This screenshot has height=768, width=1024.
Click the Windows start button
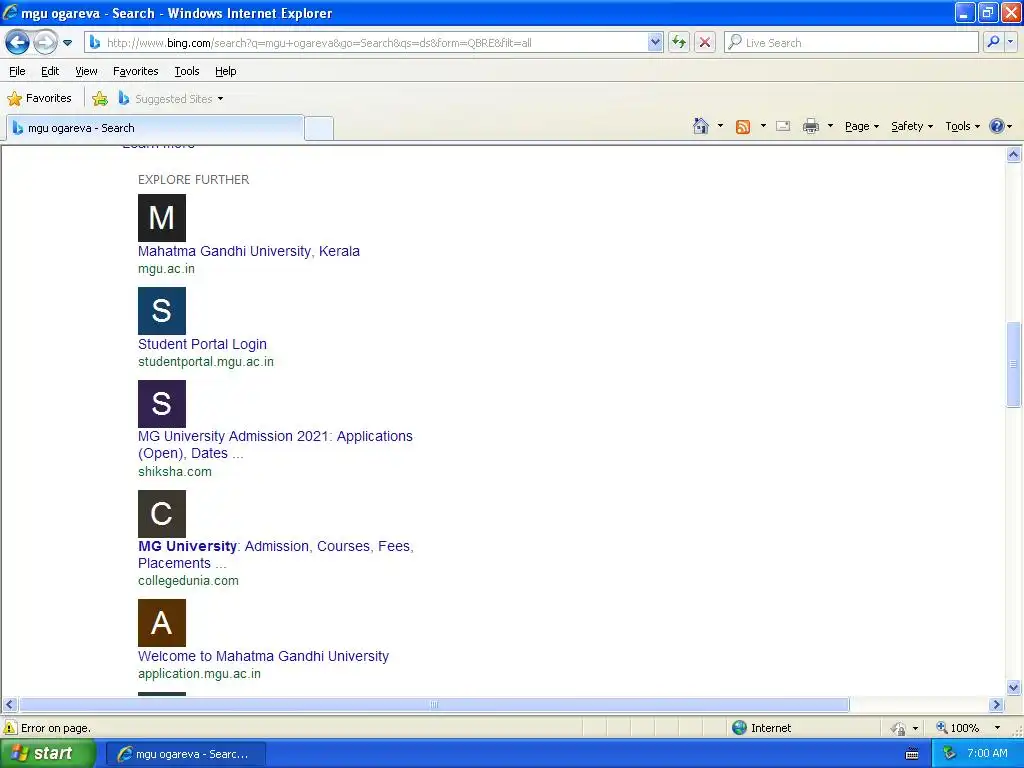tap(47, 754)
